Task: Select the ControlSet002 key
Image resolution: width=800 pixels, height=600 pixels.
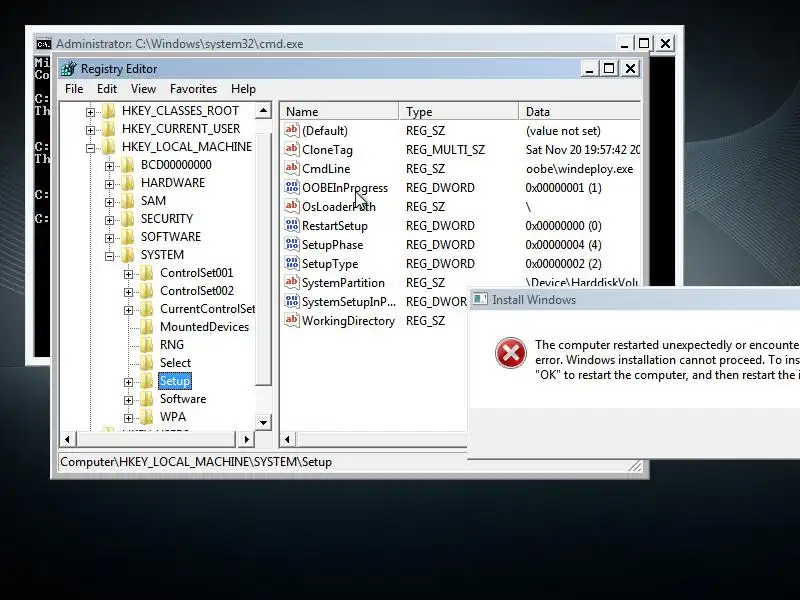Action: (197, 291)
